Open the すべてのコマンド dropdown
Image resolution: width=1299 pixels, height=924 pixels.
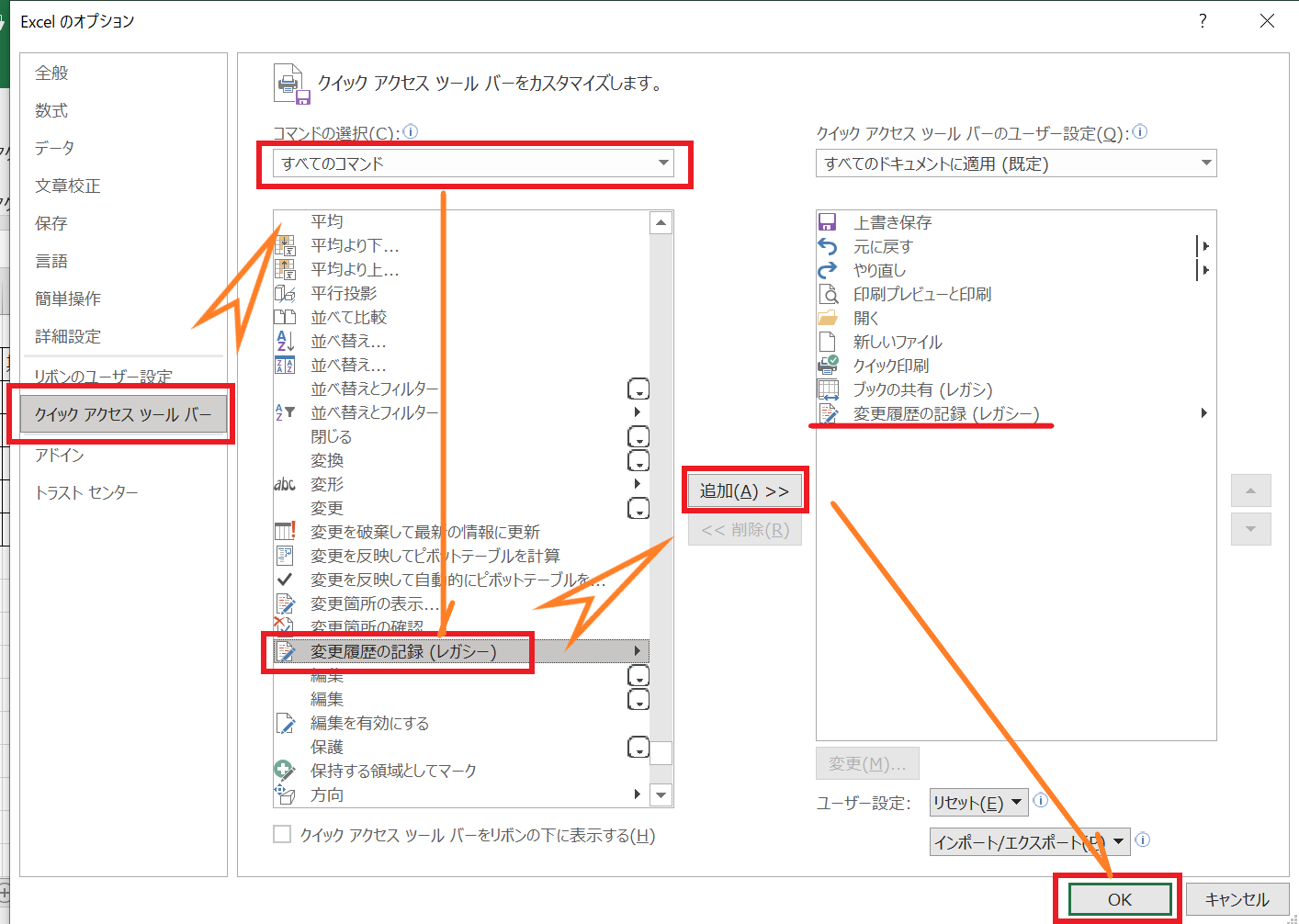[474, 163]
